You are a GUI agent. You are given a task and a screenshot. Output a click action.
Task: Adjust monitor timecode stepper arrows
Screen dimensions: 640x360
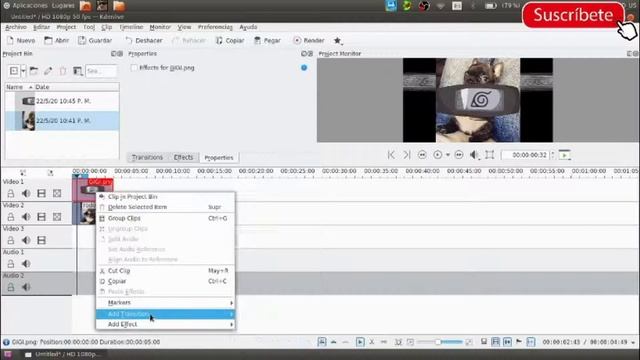pos(553,155)
